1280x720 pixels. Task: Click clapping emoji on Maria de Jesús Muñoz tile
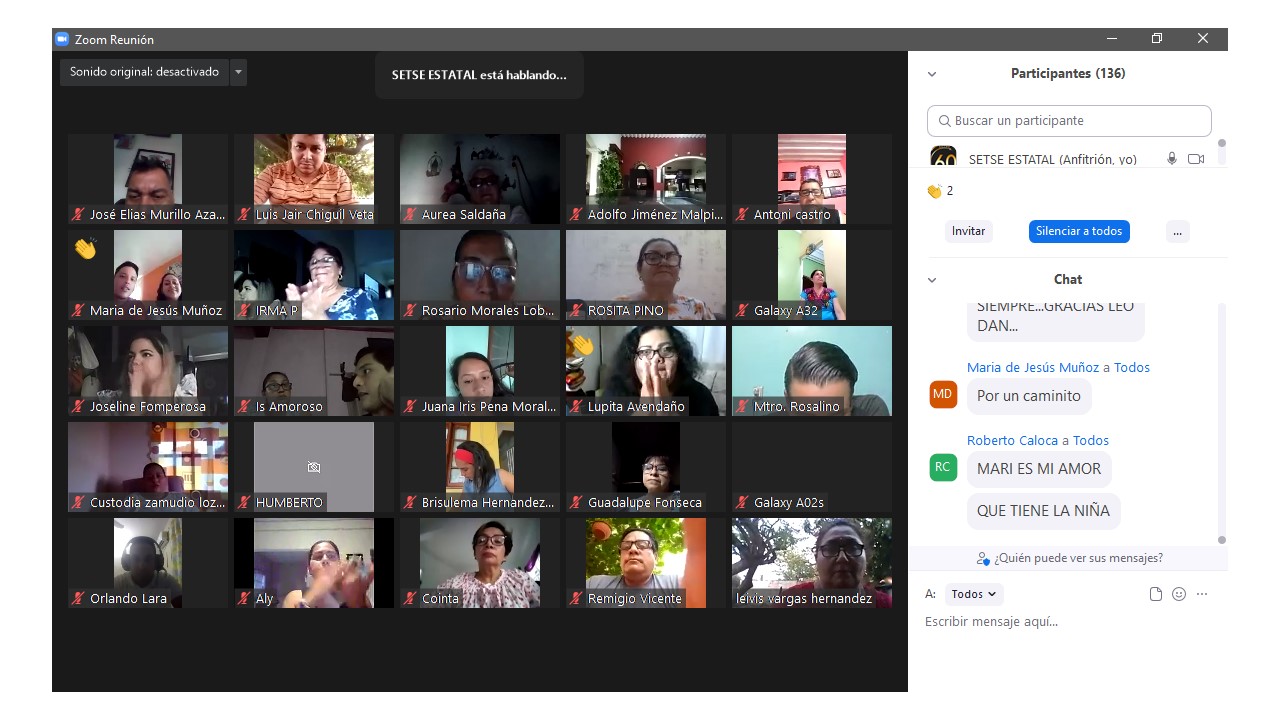pos(85,248)
